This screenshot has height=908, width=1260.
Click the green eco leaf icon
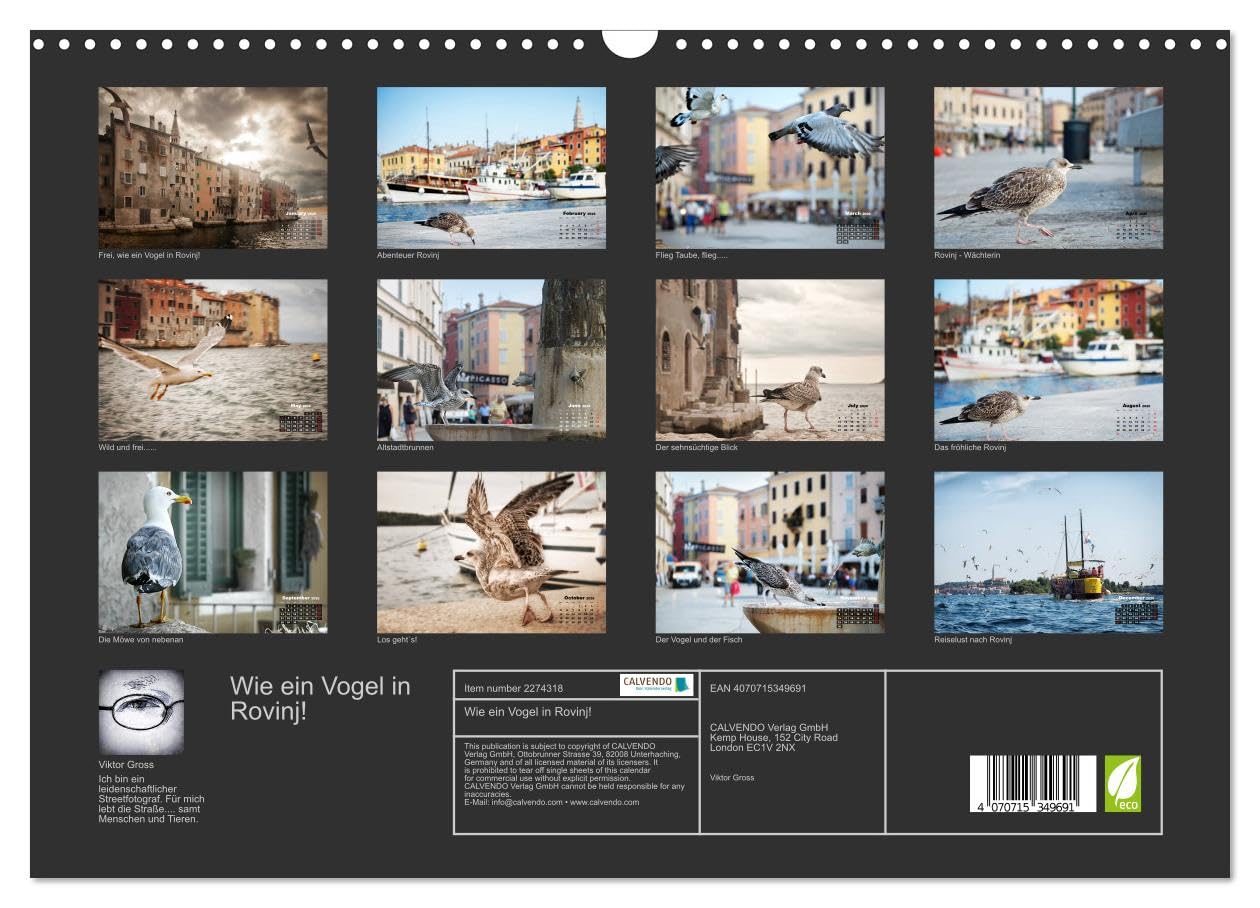click(x=1122, y=783)
